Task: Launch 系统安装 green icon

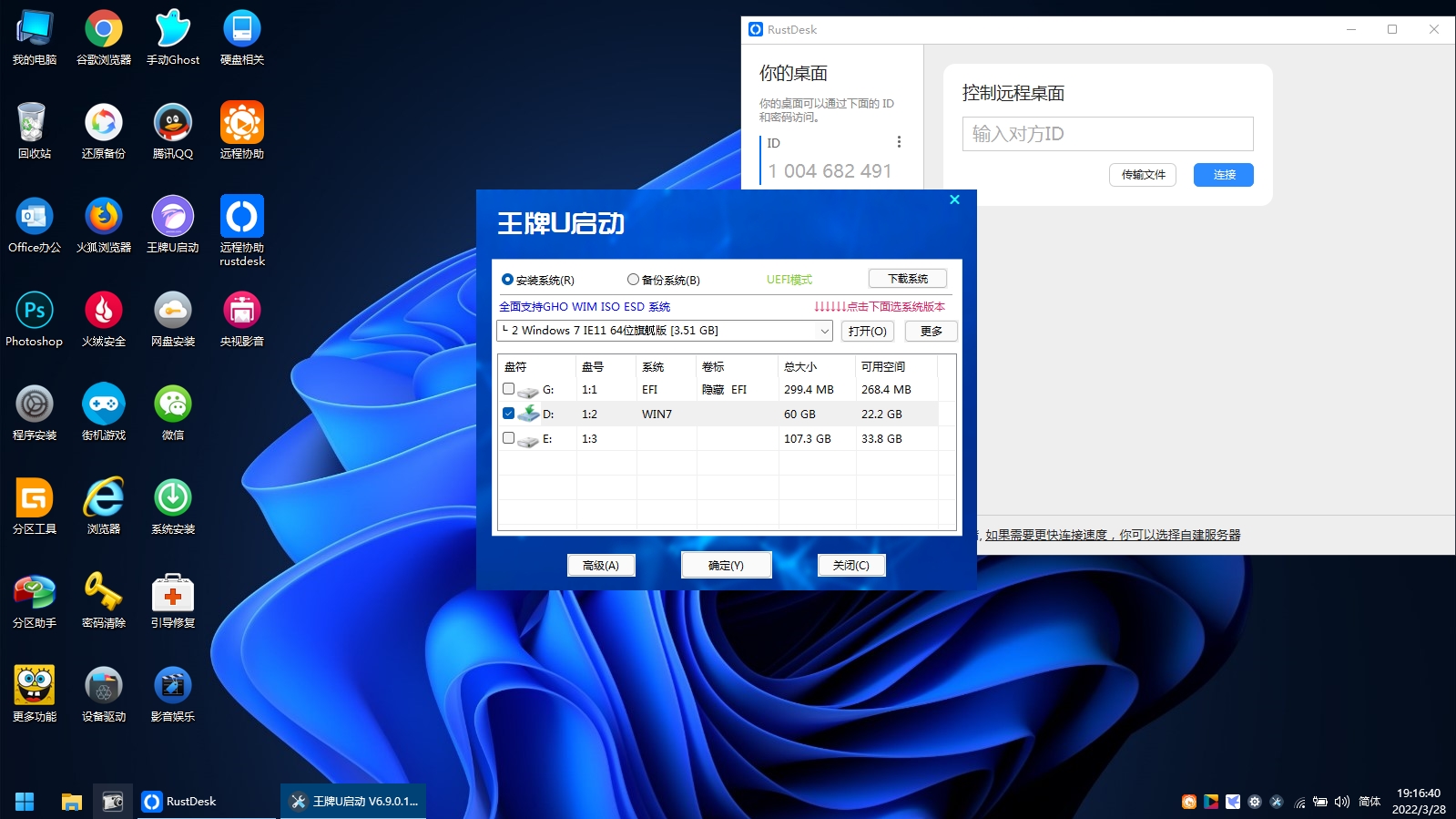Action: [173, 507]
